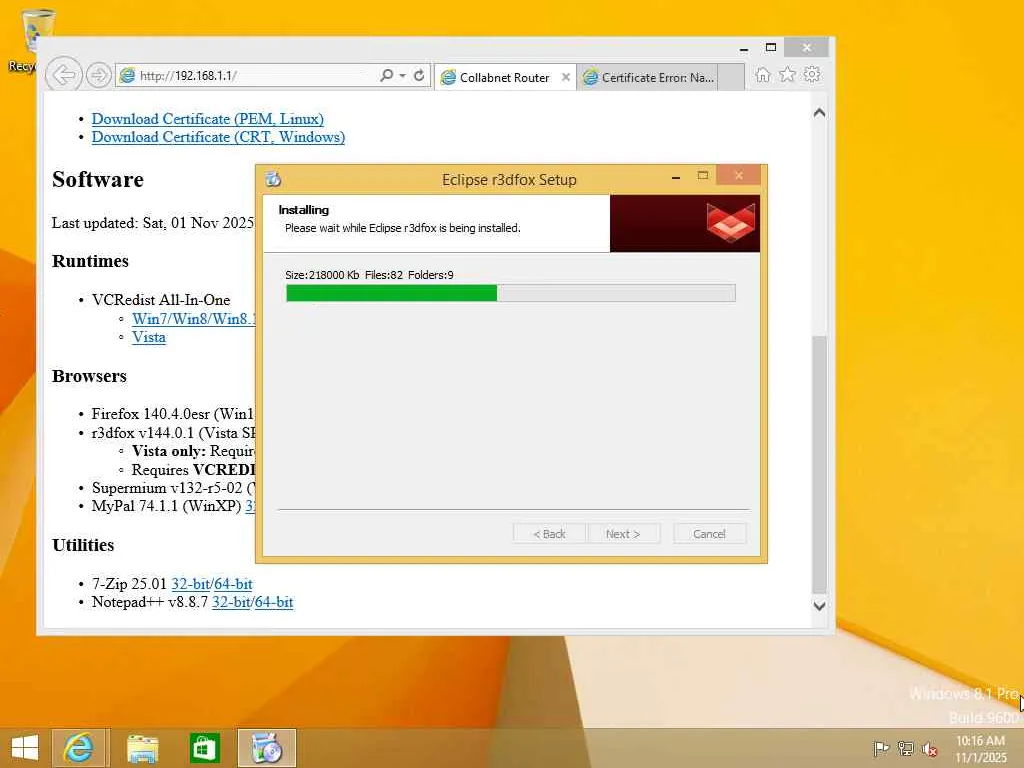Download 7-Zip 32-bit
The image size is (1024, 768).
pyautogui.click(x=191, y=584)
